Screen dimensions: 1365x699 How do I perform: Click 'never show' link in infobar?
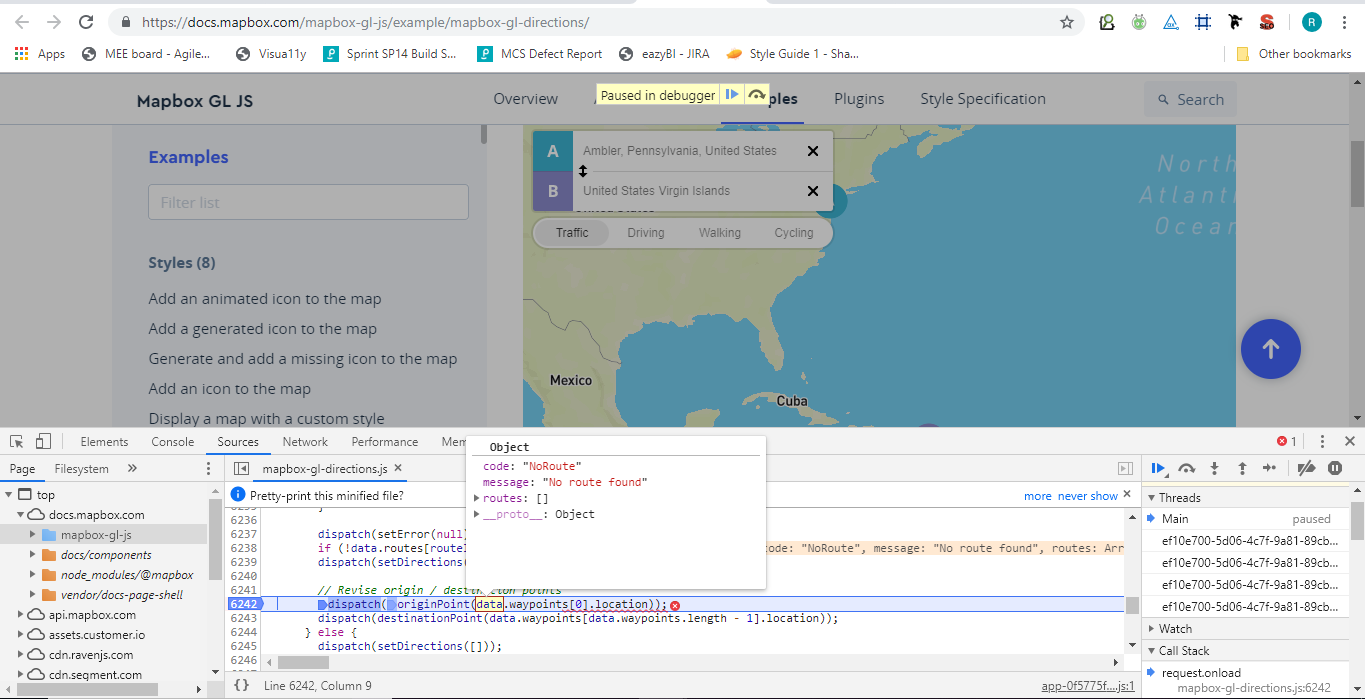point(1088,496)
